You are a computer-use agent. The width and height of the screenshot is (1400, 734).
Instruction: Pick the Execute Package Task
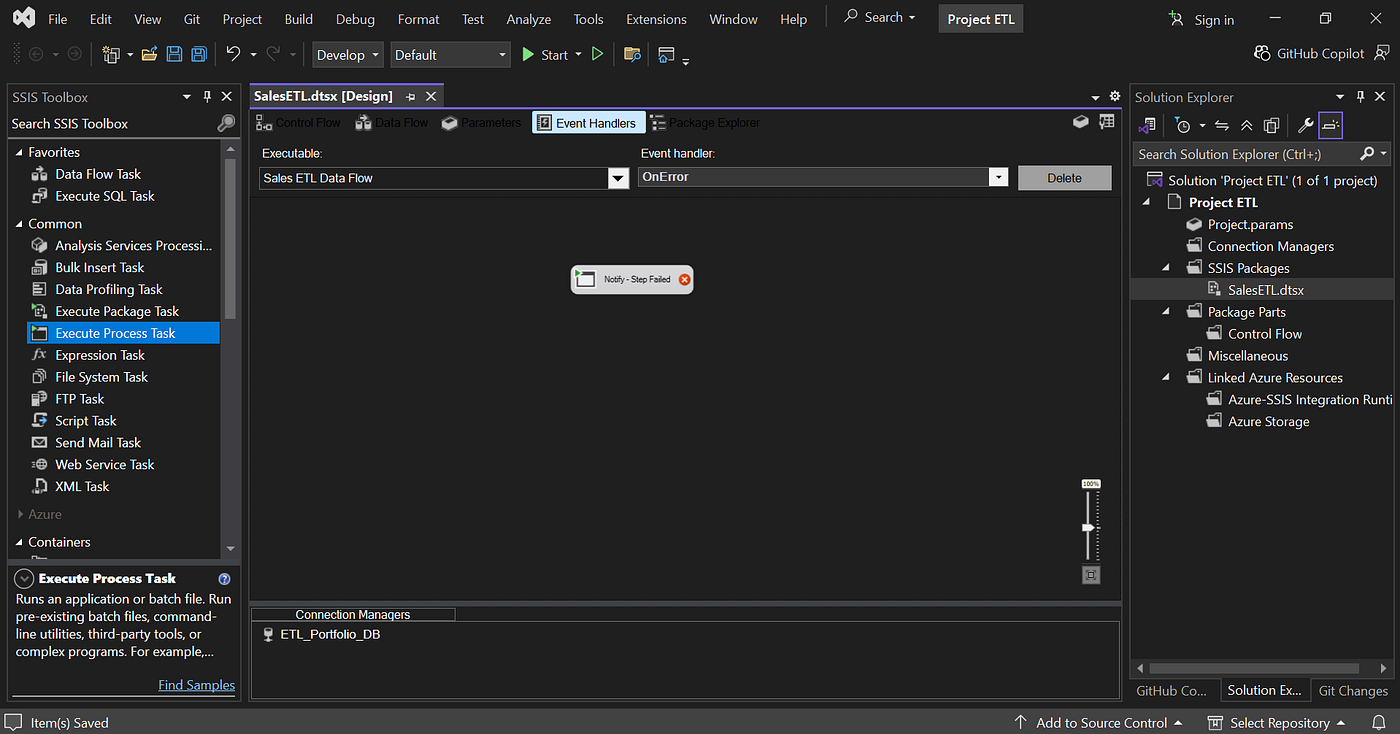(x=117, y=312)
